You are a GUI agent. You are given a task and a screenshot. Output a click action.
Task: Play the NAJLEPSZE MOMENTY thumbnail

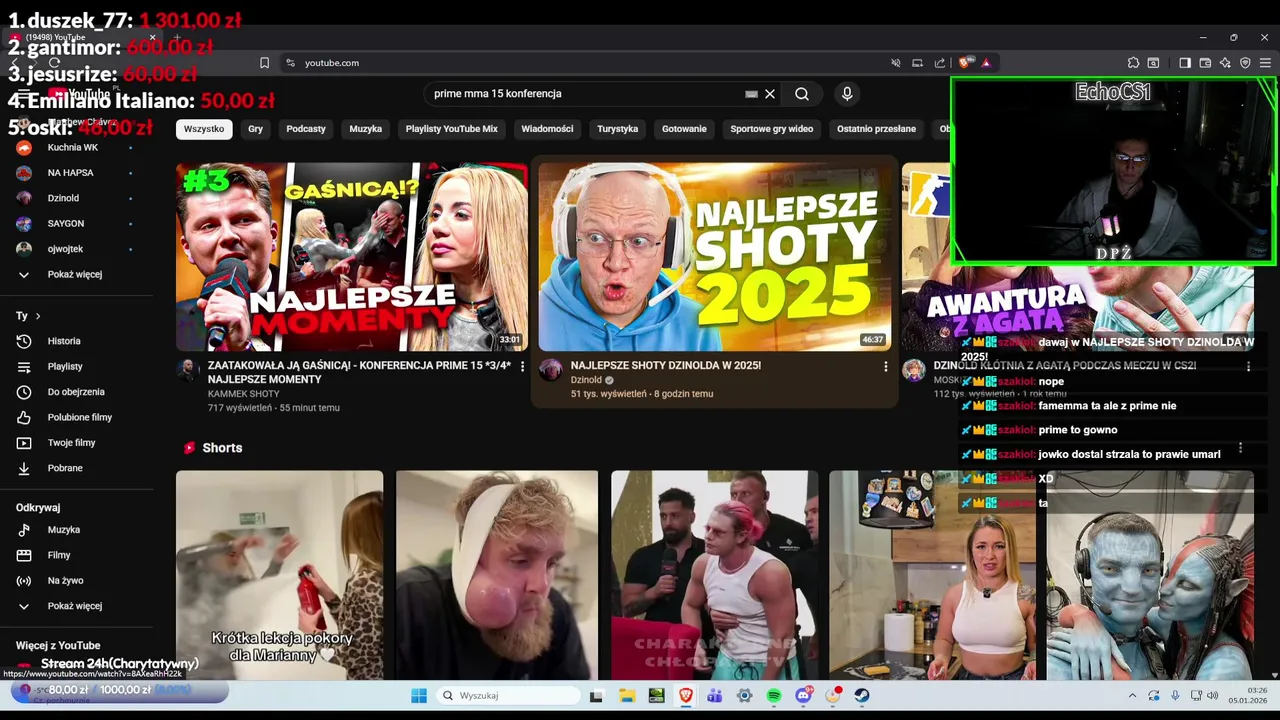pos(352,257)
